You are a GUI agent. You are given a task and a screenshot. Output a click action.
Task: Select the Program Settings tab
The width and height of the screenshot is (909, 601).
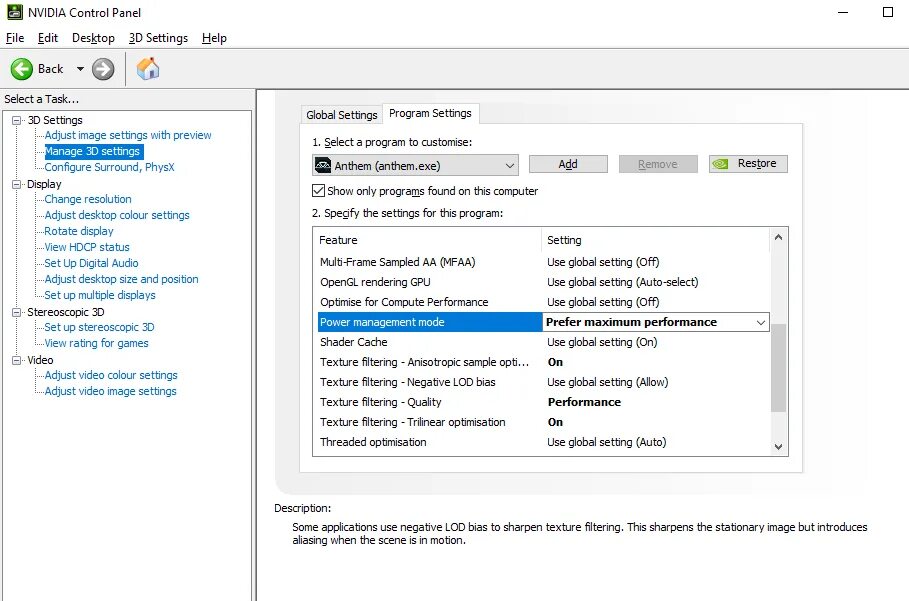click(430, 113)
